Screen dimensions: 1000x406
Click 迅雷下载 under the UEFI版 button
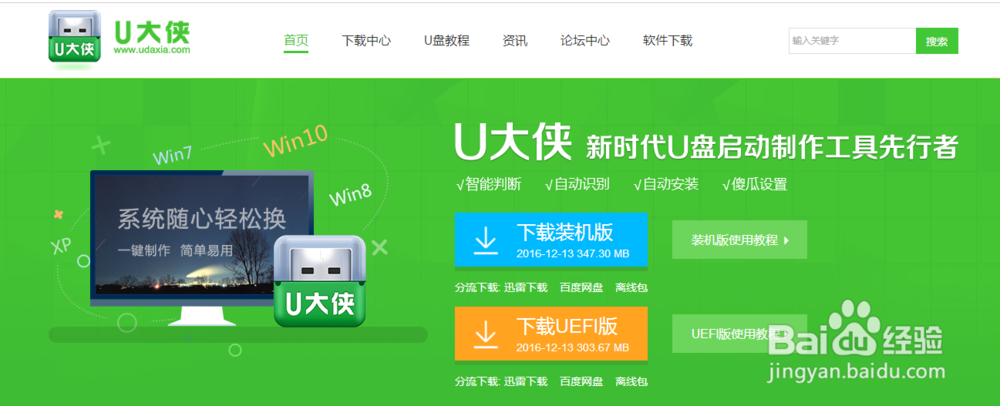pos(526,381)
